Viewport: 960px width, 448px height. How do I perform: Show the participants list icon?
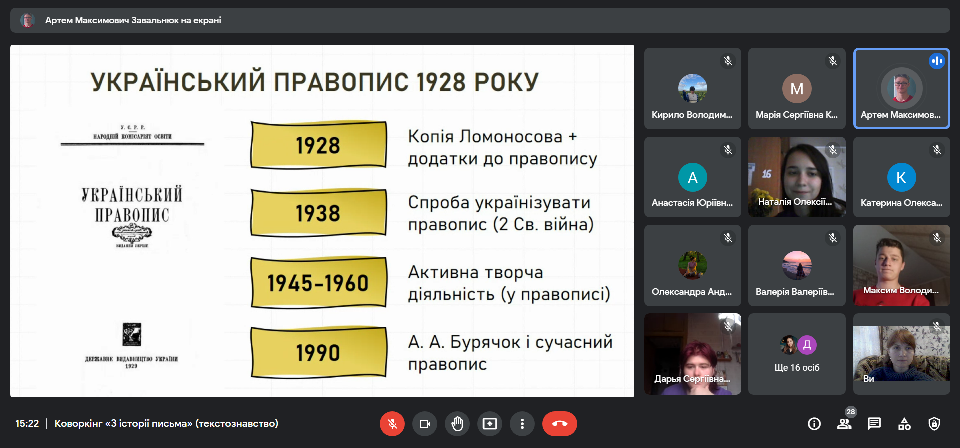844,424
